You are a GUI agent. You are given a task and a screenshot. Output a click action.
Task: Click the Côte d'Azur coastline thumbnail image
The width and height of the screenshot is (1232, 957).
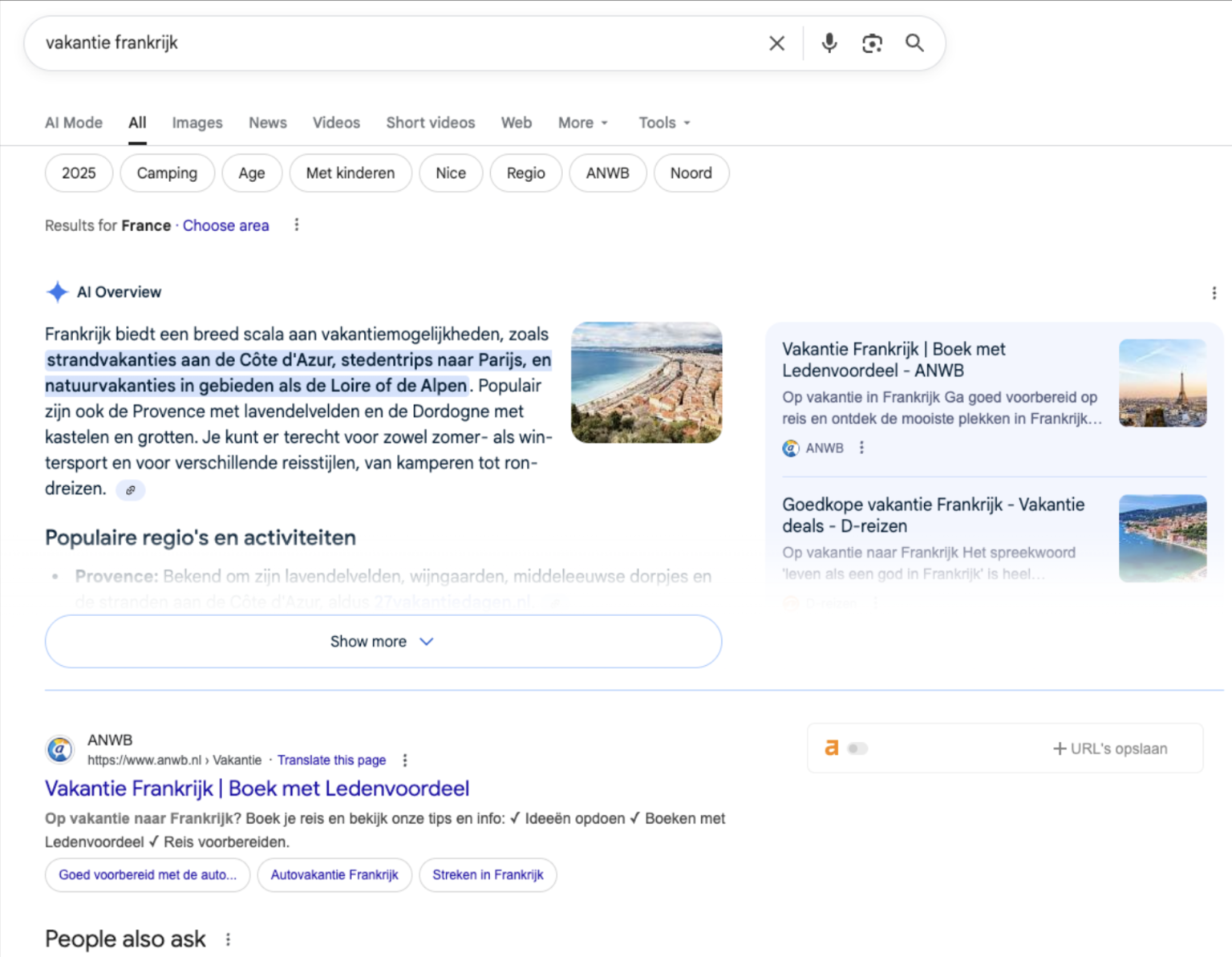pyautogui.click(x=646, y=383)
